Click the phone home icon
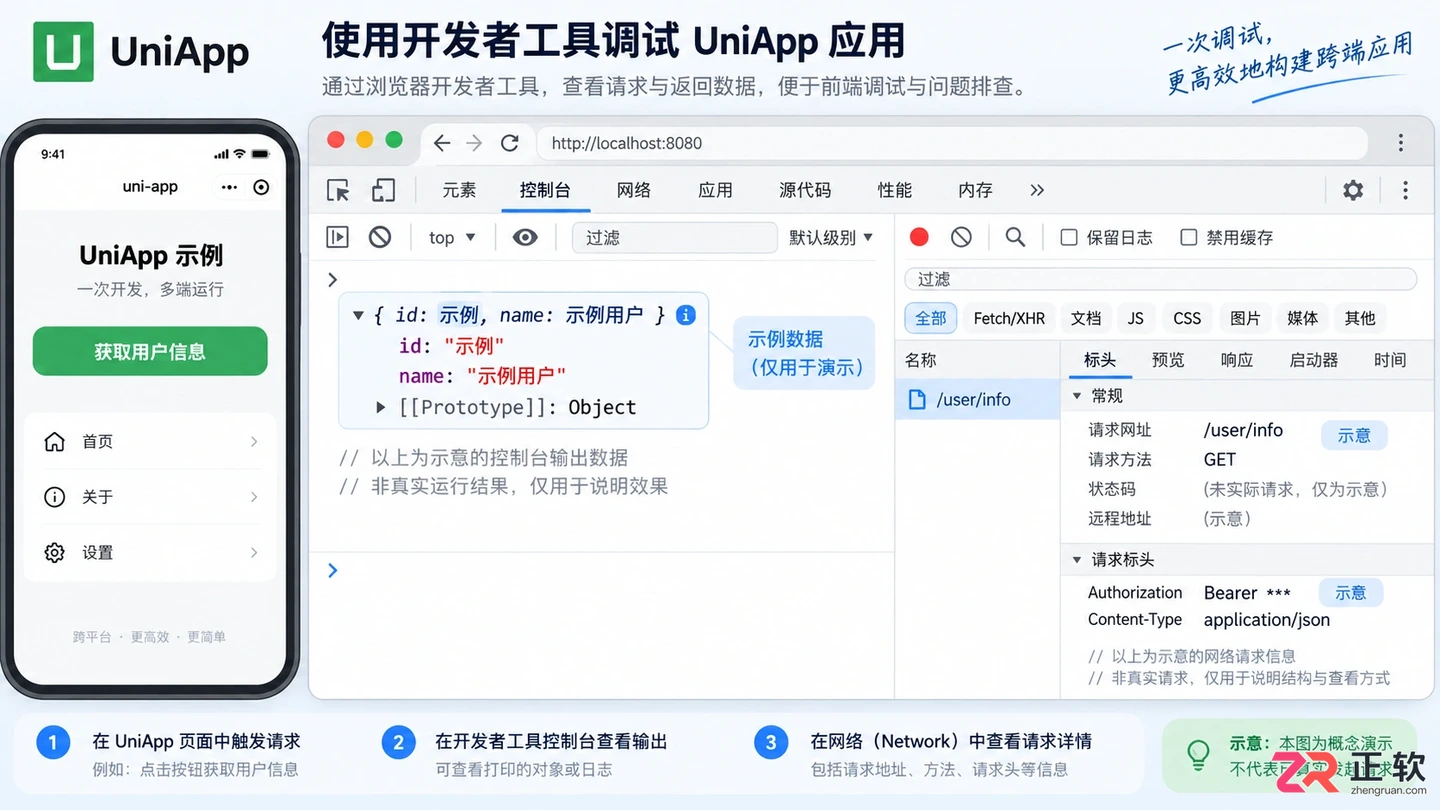The height and width of the screenshot is (810, 1440). pos(54,441)
